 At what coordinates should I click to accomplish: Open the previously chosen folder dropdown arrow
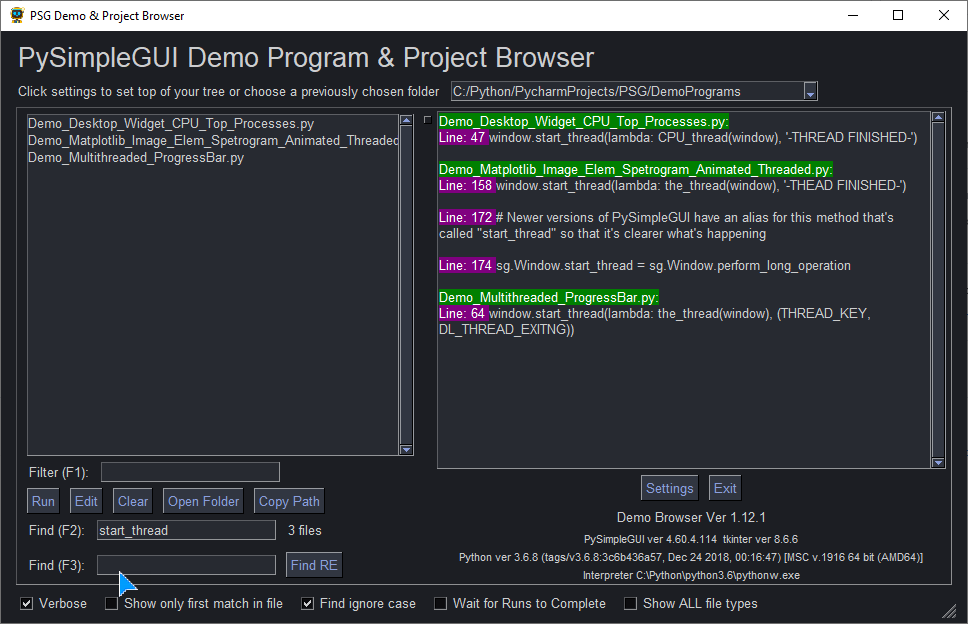811,92
